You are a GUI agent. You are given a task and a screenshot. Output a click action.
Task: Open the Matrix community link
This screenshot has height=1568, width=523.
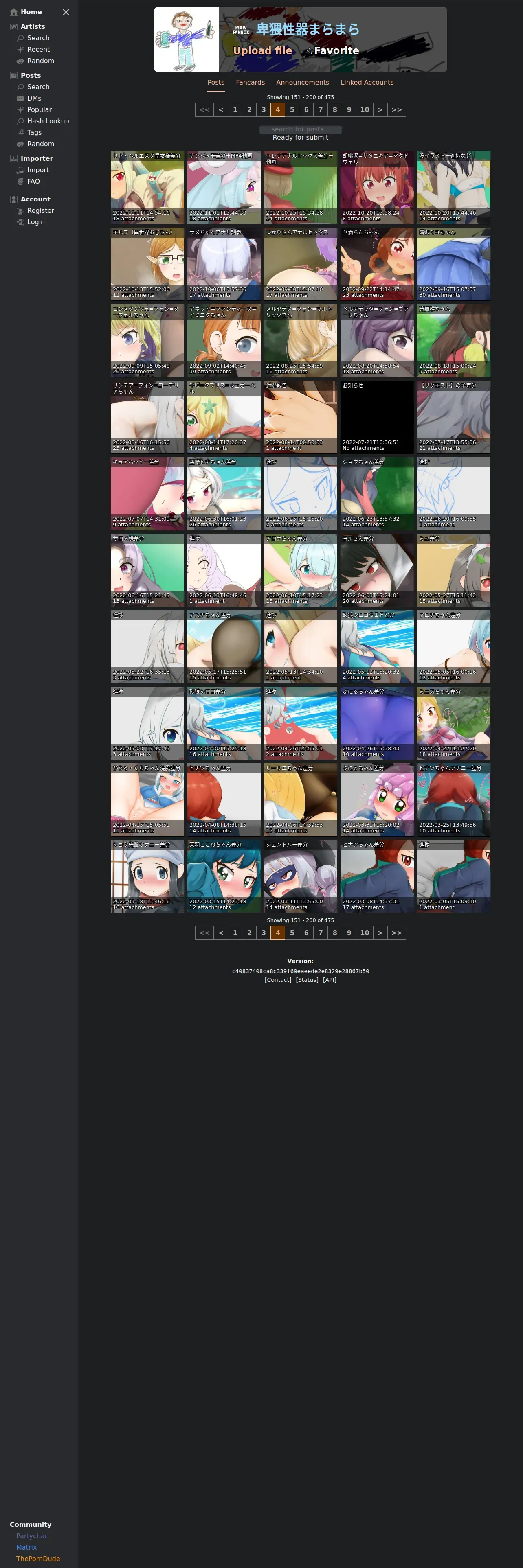pyautogui.click(x=26, y=1547)
